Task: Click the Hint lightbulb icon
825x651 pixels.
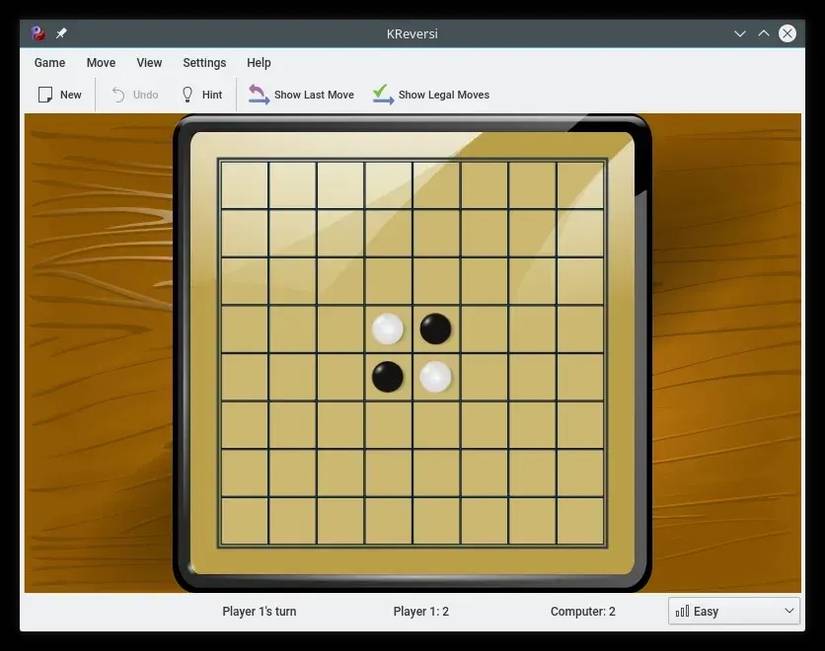Action: click(x=185, y=92)
